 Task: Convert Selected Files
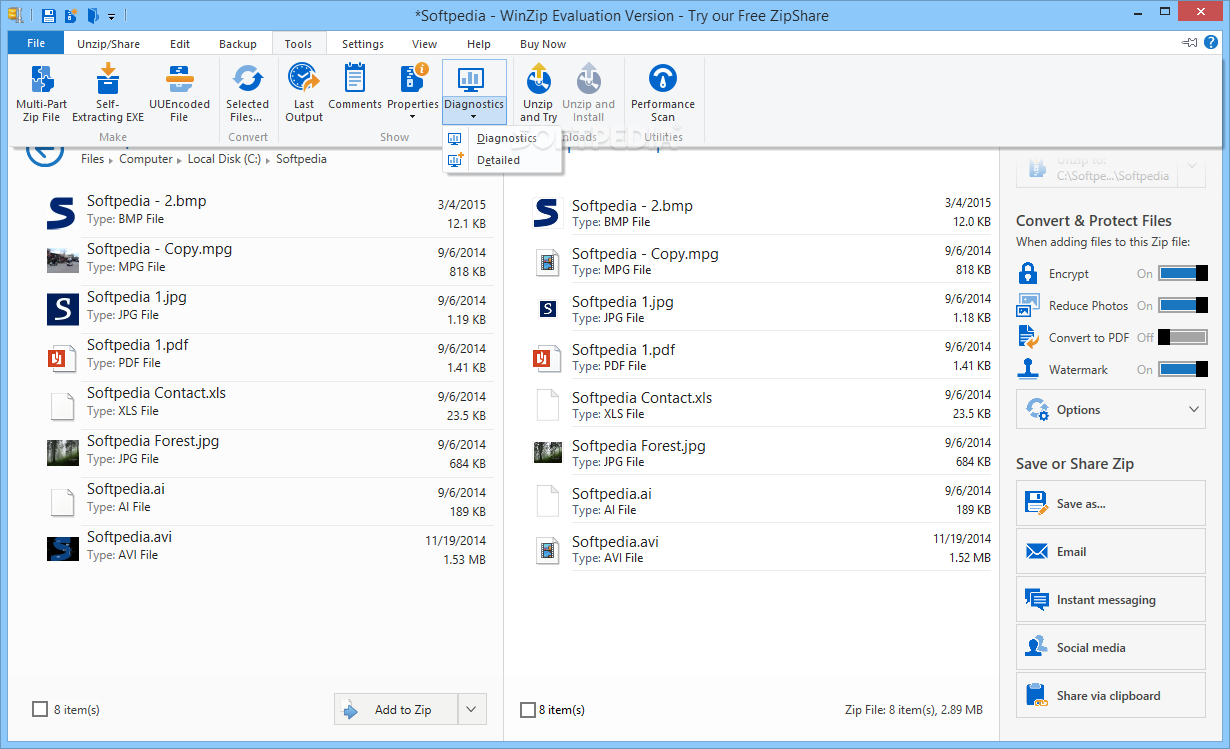point(247,93)
